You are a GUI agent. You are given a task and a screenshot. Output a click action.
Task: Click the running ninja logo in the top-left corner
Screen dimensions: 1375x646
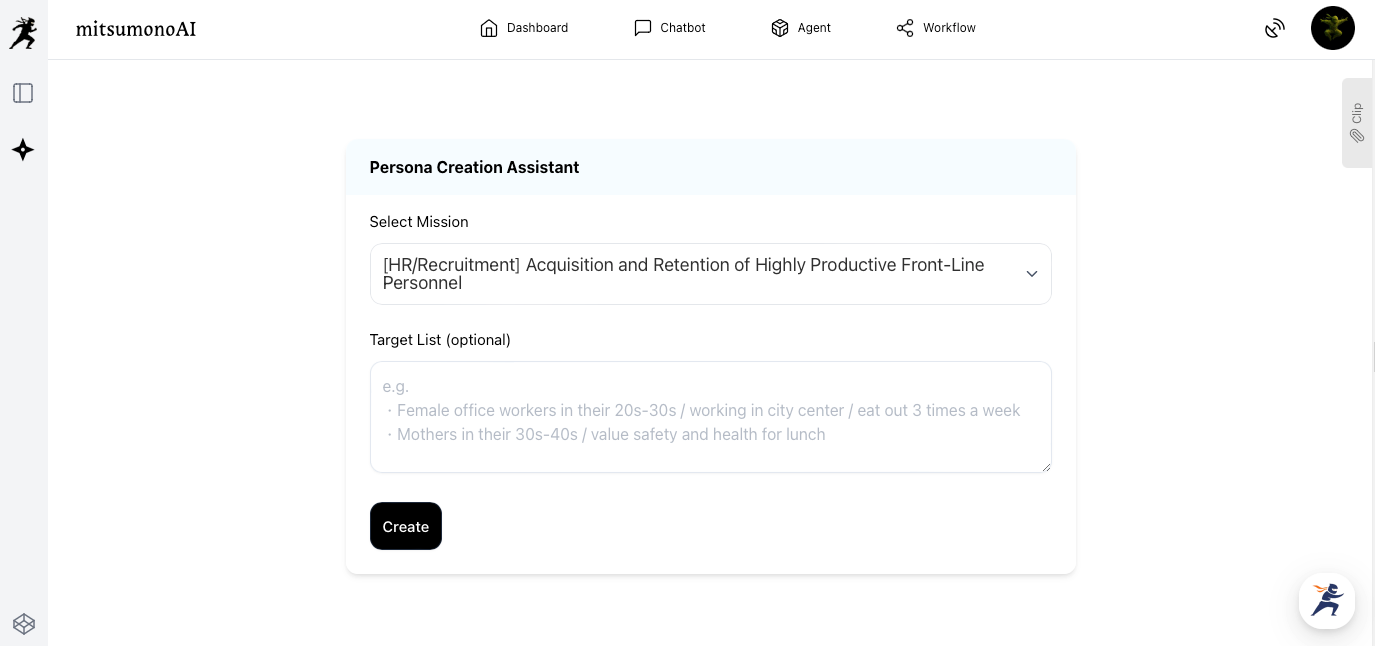click(x=23, y=32)
